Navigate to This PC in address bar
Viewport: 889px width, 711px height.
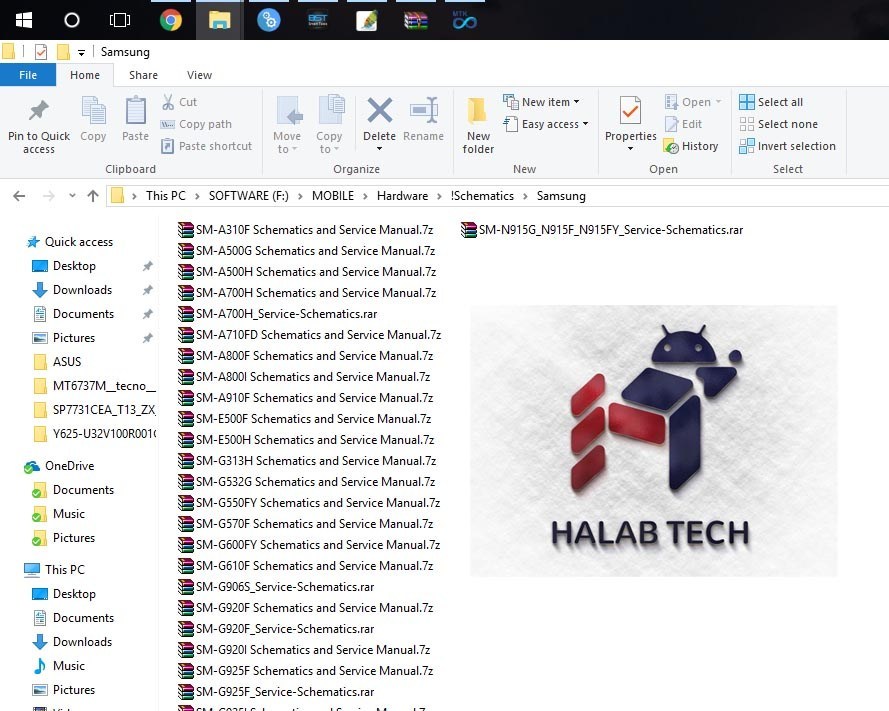point(166,196)
